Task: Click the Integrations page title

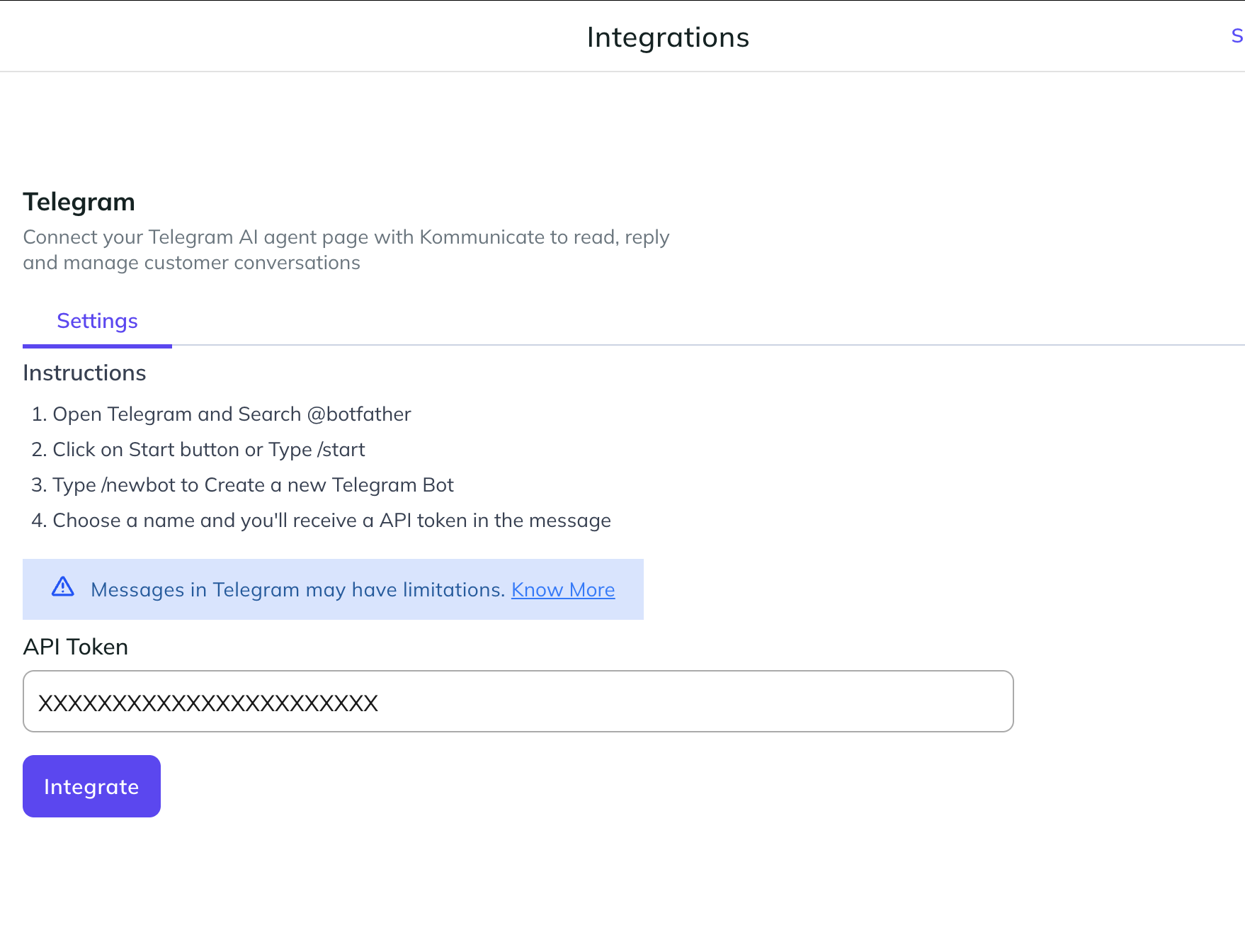Action: tap(667, 38)
